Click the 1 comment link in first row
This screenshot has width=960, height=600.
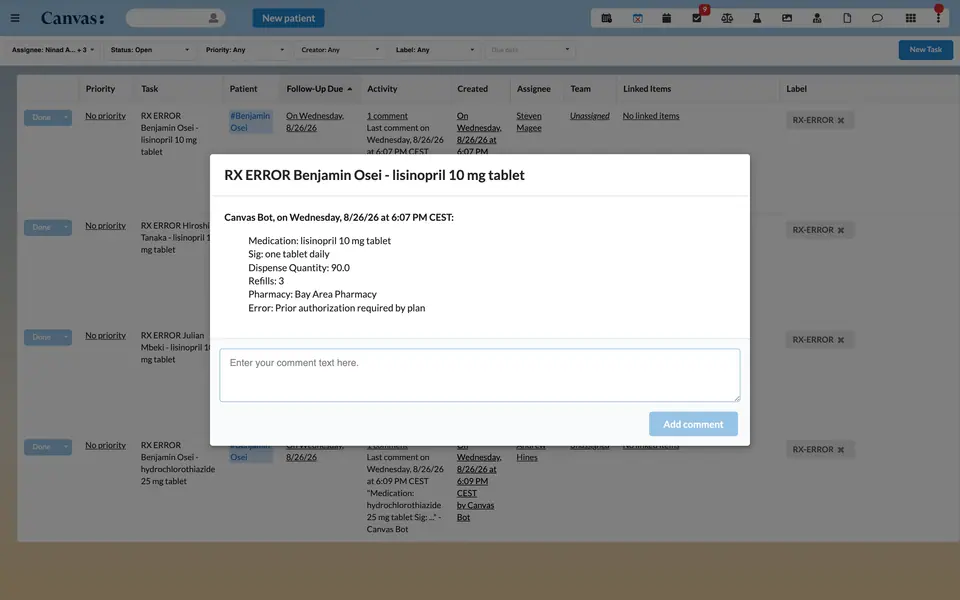click(x=387, y=116)
